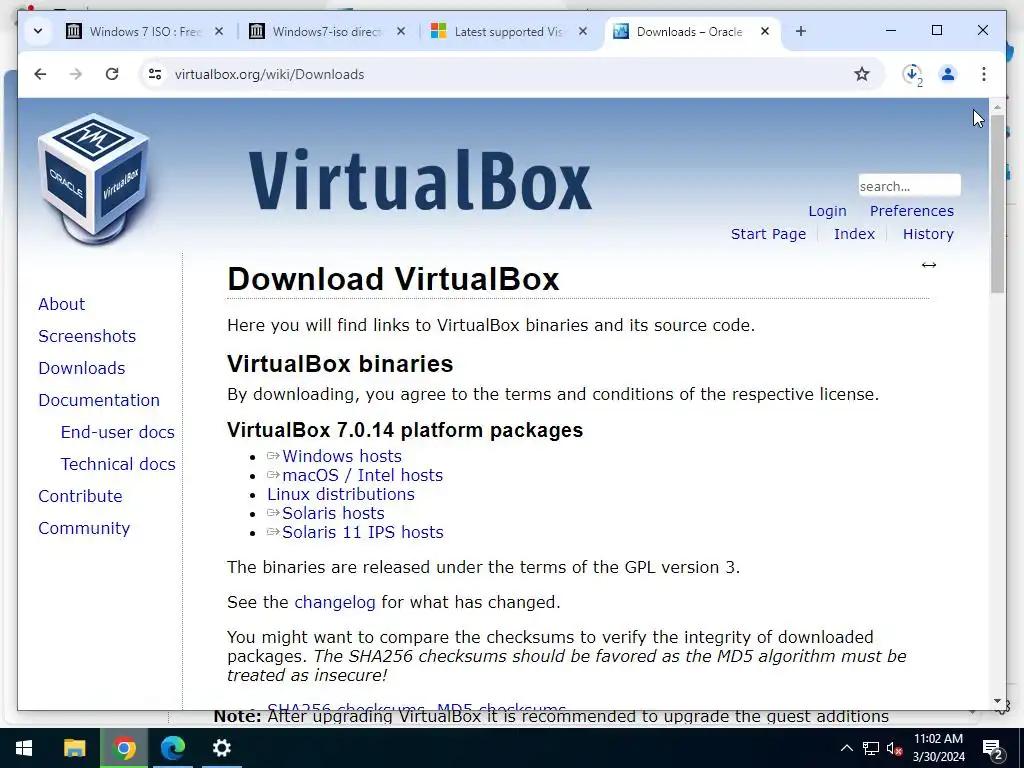The image size is (1024, 768).
Task: Go back to the previous page
Action: 40,74
